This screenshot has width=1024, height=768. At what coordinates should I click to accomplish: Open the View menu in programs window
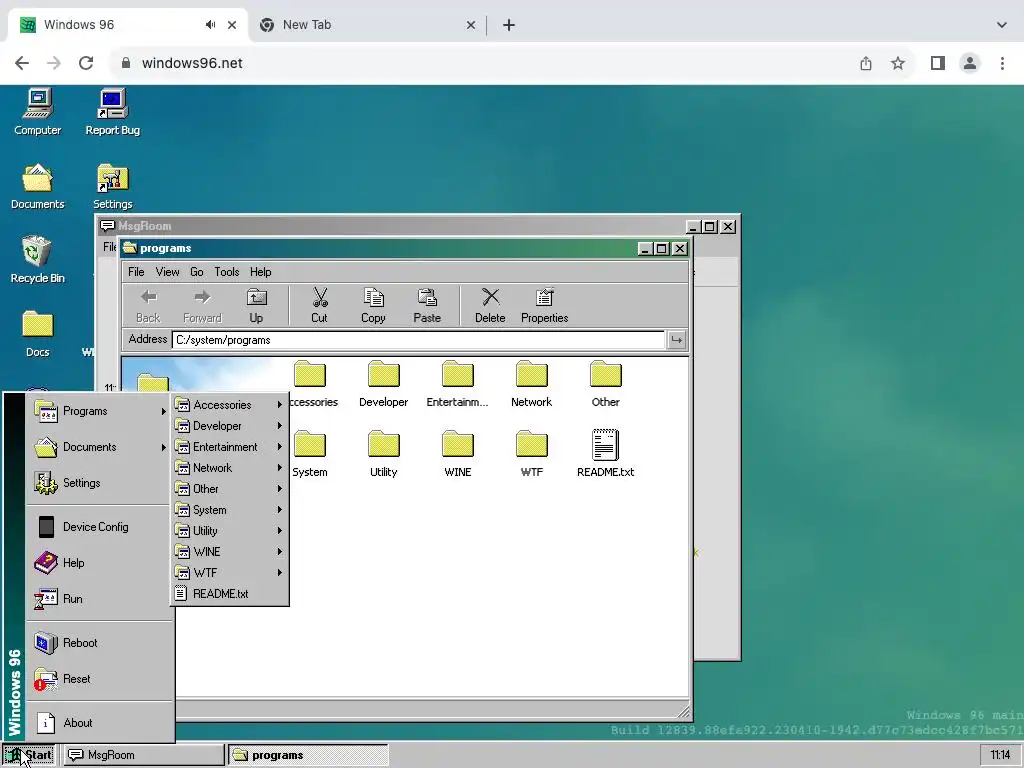167,272
